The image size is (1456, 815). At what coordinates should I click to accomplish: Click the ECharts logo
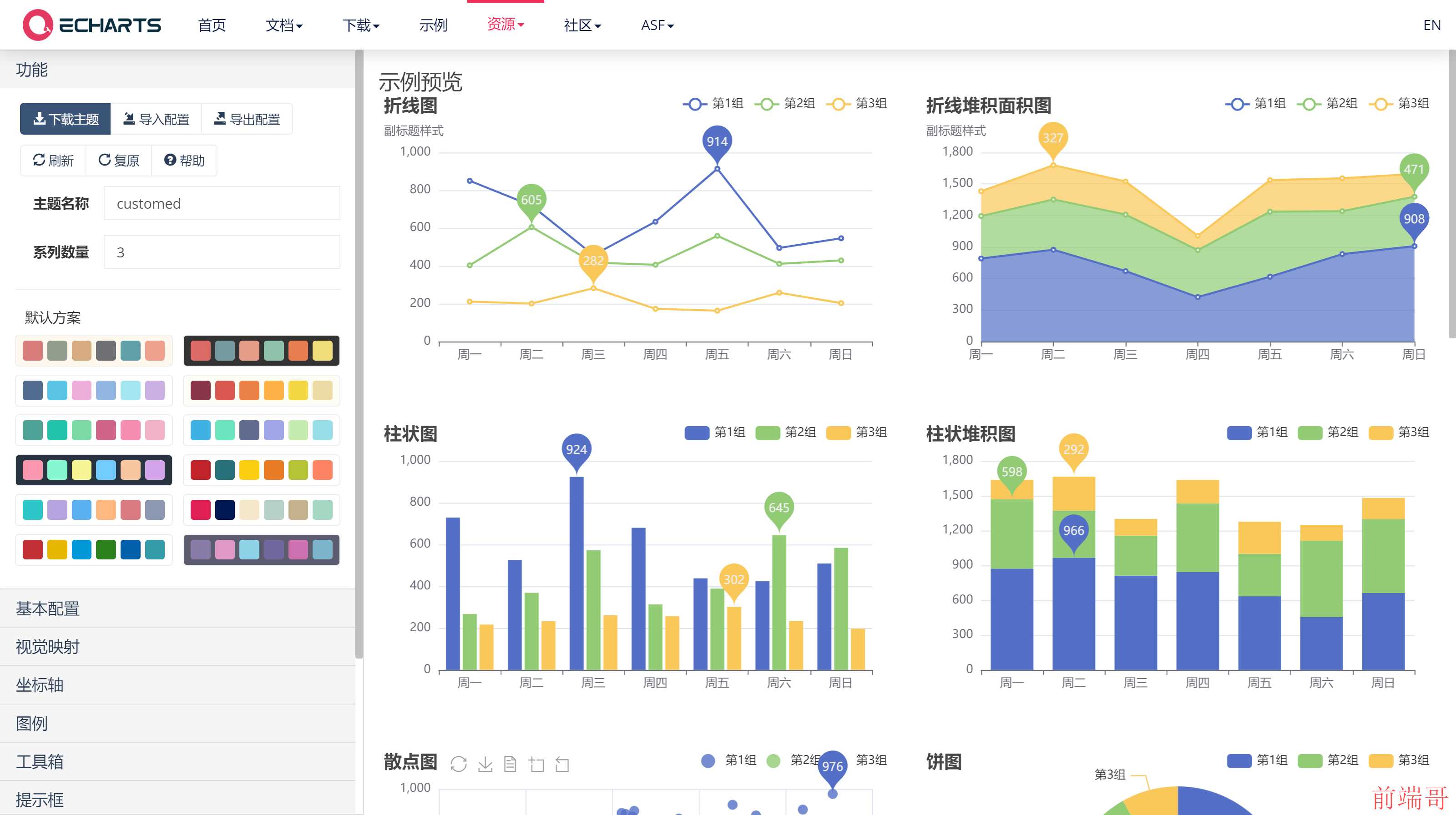(x=92, y=25)
